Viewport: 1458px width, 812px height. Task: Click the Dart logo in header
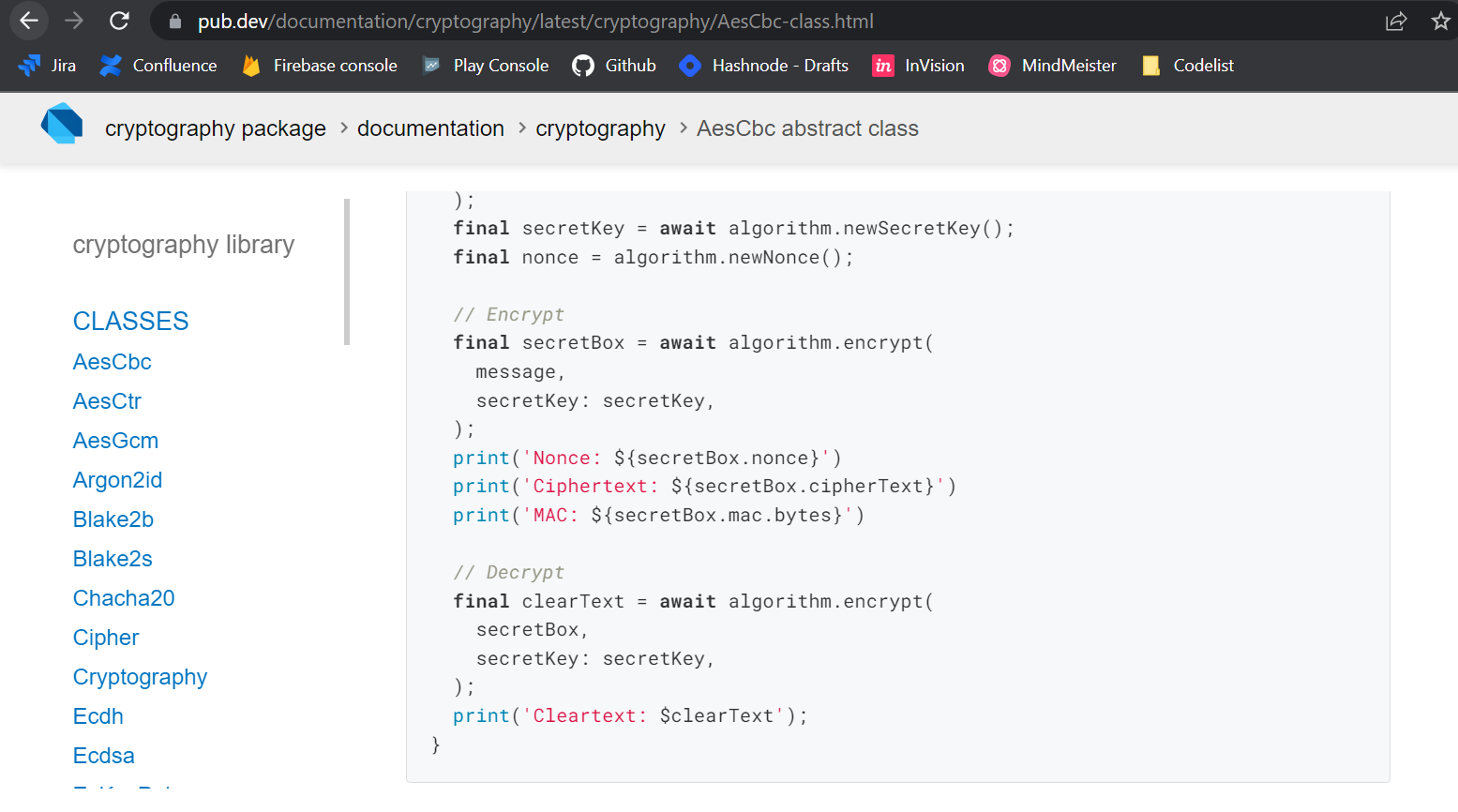(62, 124)
